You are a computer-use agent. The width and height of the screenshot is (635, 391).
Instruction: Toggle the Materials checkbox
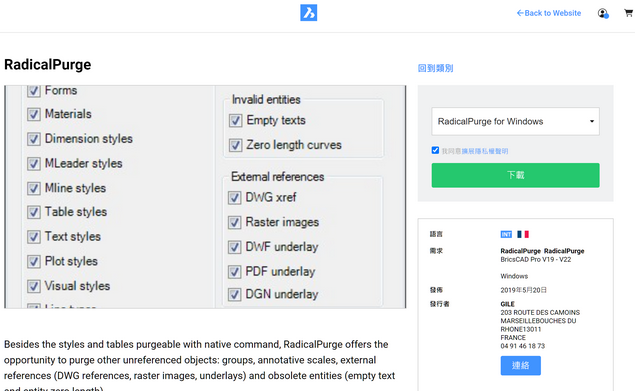34,114
